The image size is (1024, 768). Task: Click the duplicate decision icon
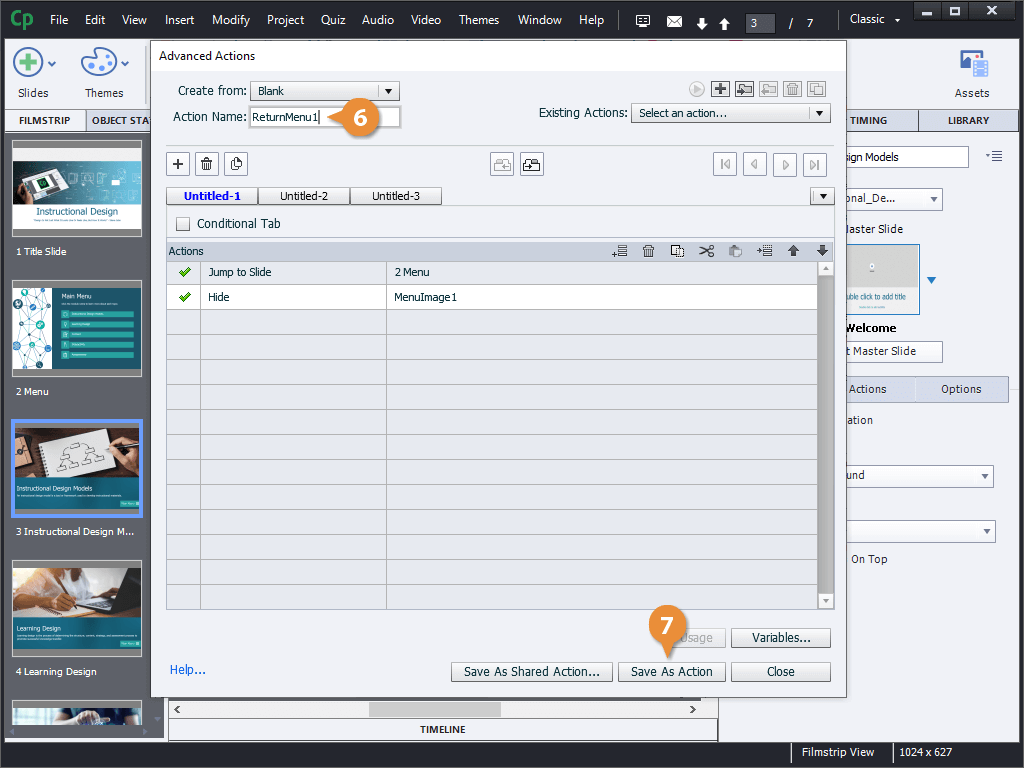click(x=235, y=164)
